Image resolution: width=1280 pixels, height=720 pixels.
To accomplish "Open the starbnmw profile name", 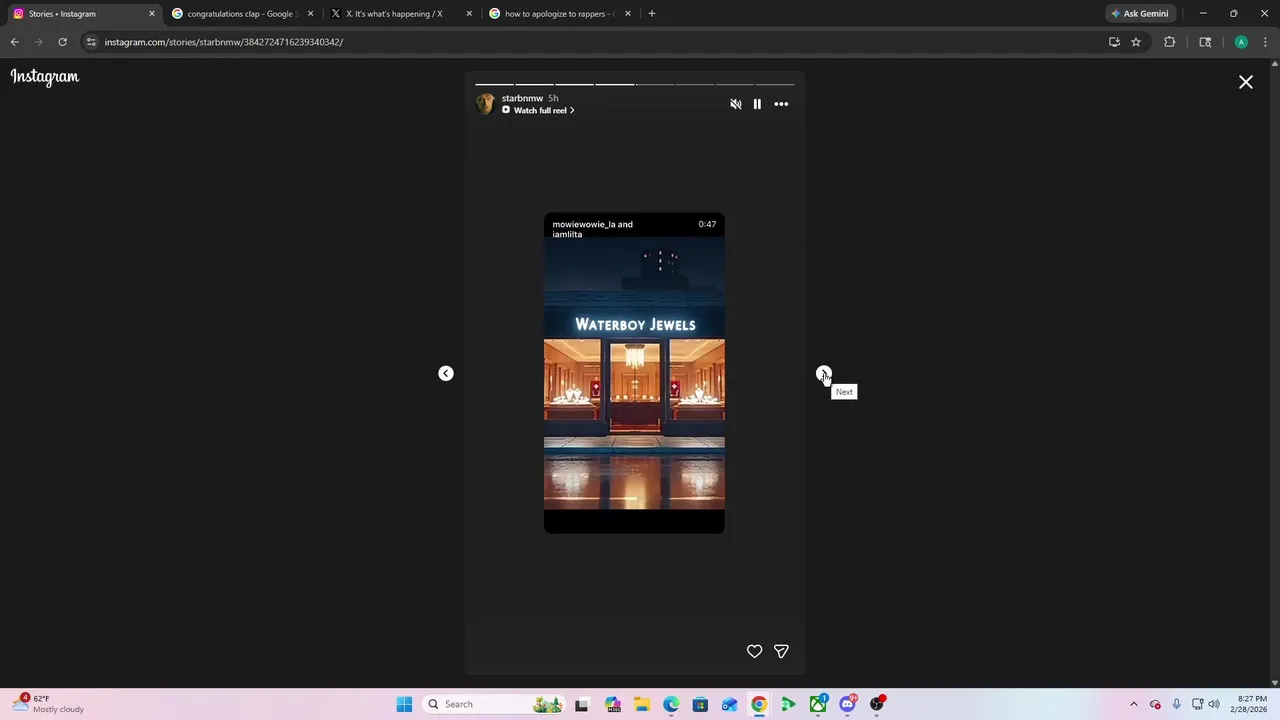I will (x=522, y=98).
